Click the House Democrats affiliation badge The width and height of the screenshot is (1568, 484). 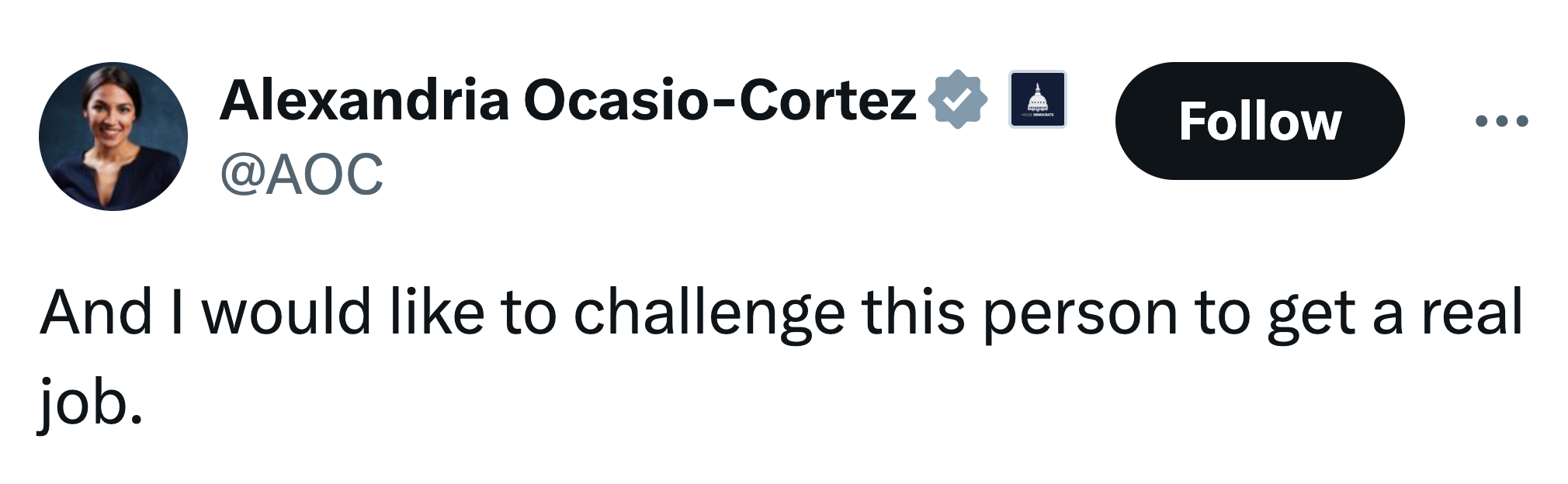1037,99
